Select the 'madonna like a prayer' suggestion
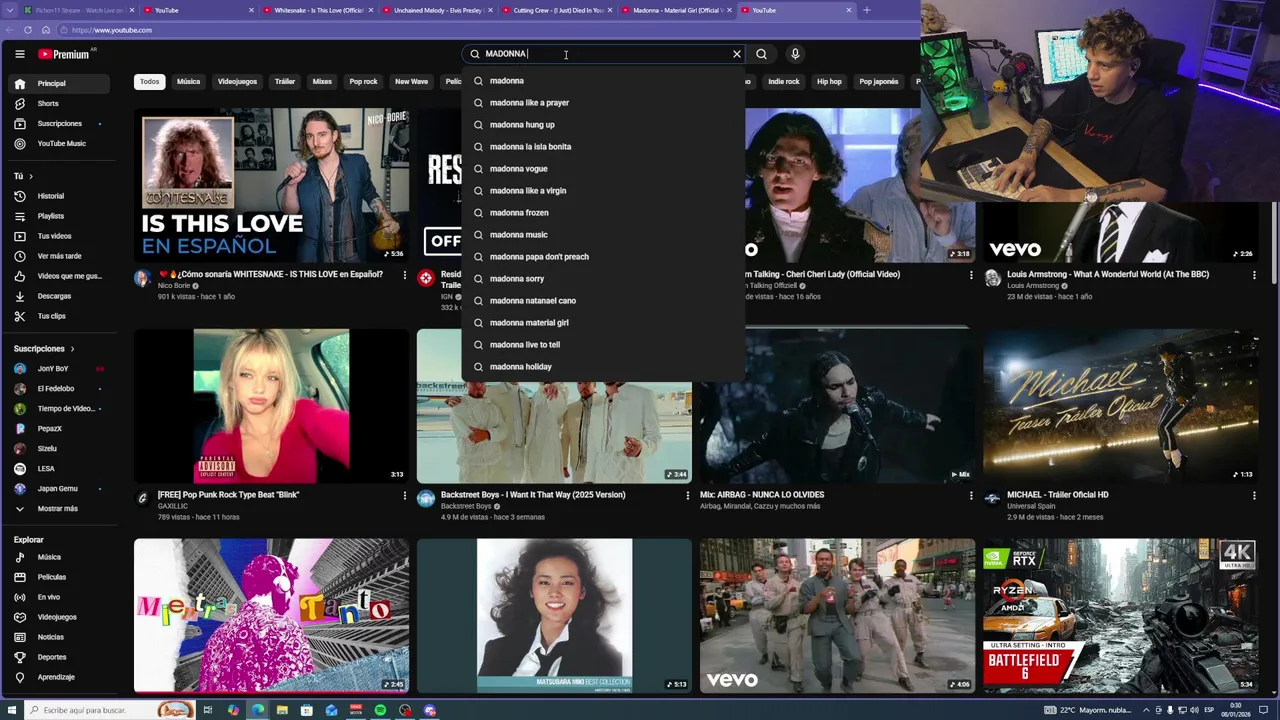Viewport: 1280px width, 720px height. tap(603, 103)
